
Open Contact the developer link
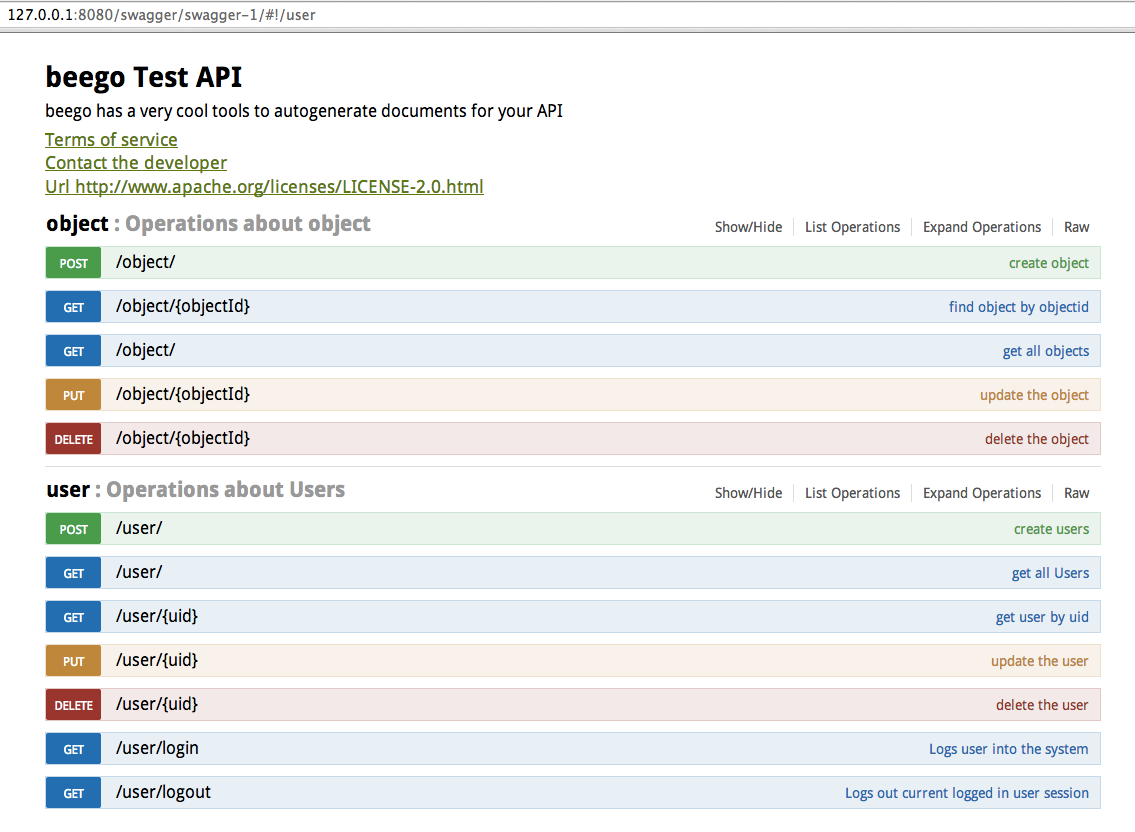(x=135, y=163)
